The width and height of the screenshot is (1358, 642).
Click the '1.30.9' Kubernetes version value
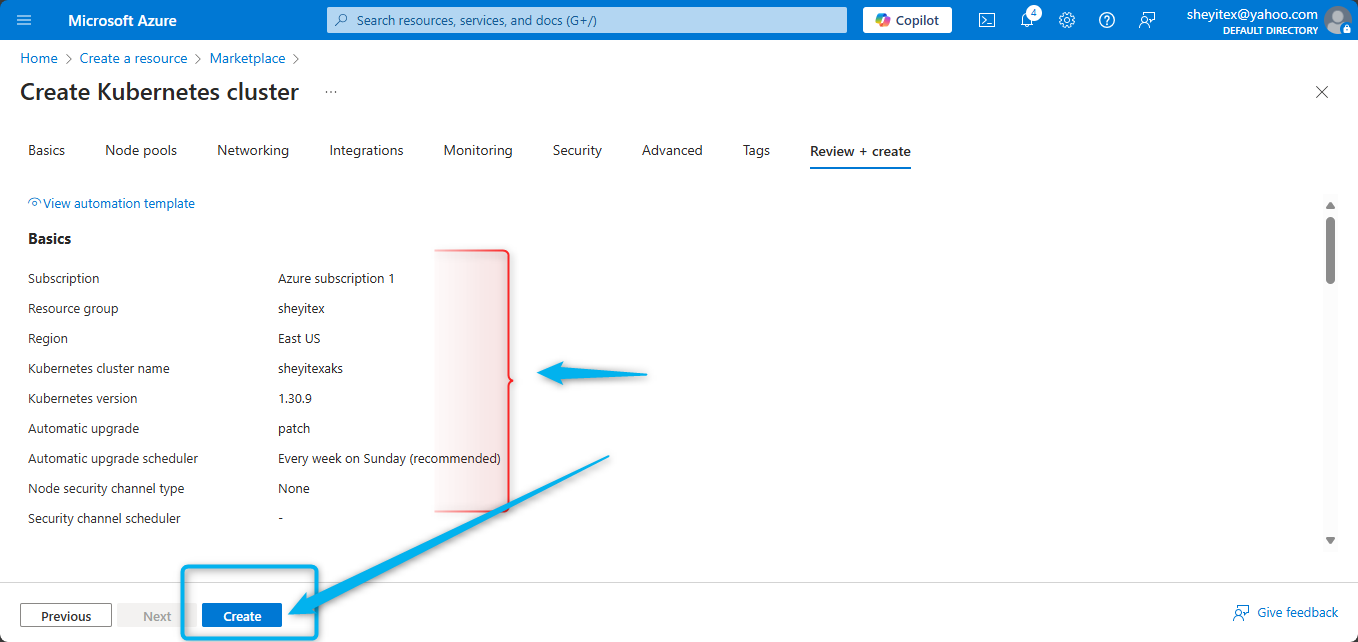click(294, 399)
